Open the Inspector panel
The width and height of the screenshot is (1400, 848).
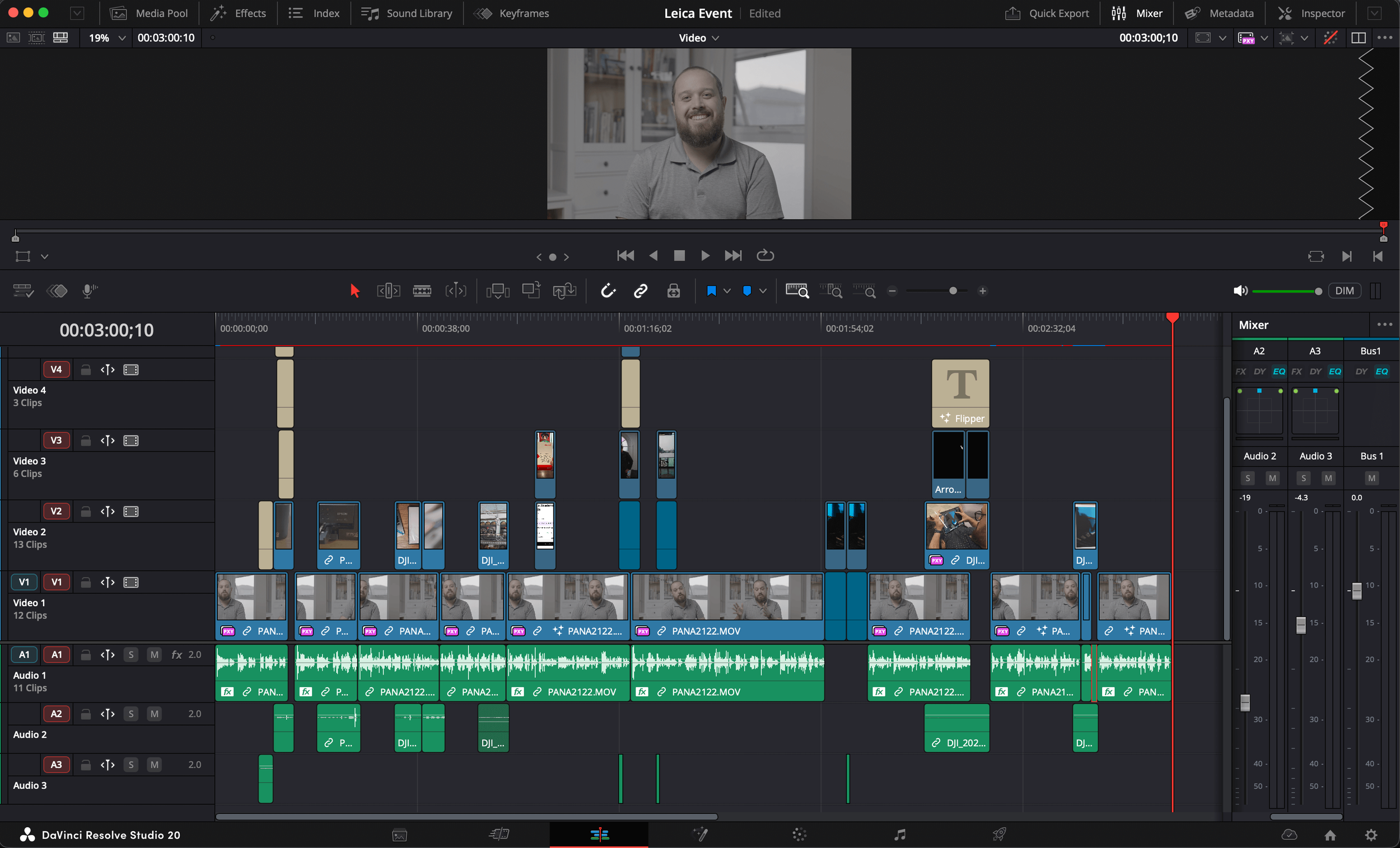pos(1312,13)
